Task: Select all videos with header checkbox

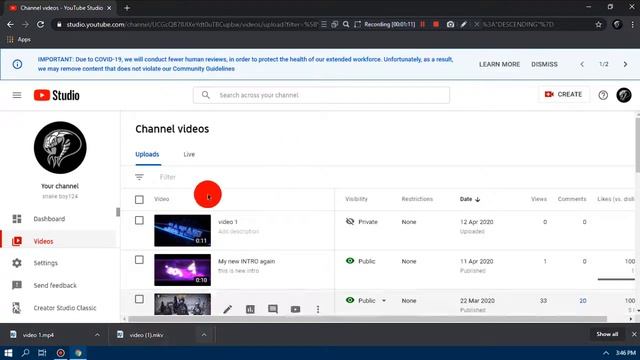Action: (x=139, y=200)
